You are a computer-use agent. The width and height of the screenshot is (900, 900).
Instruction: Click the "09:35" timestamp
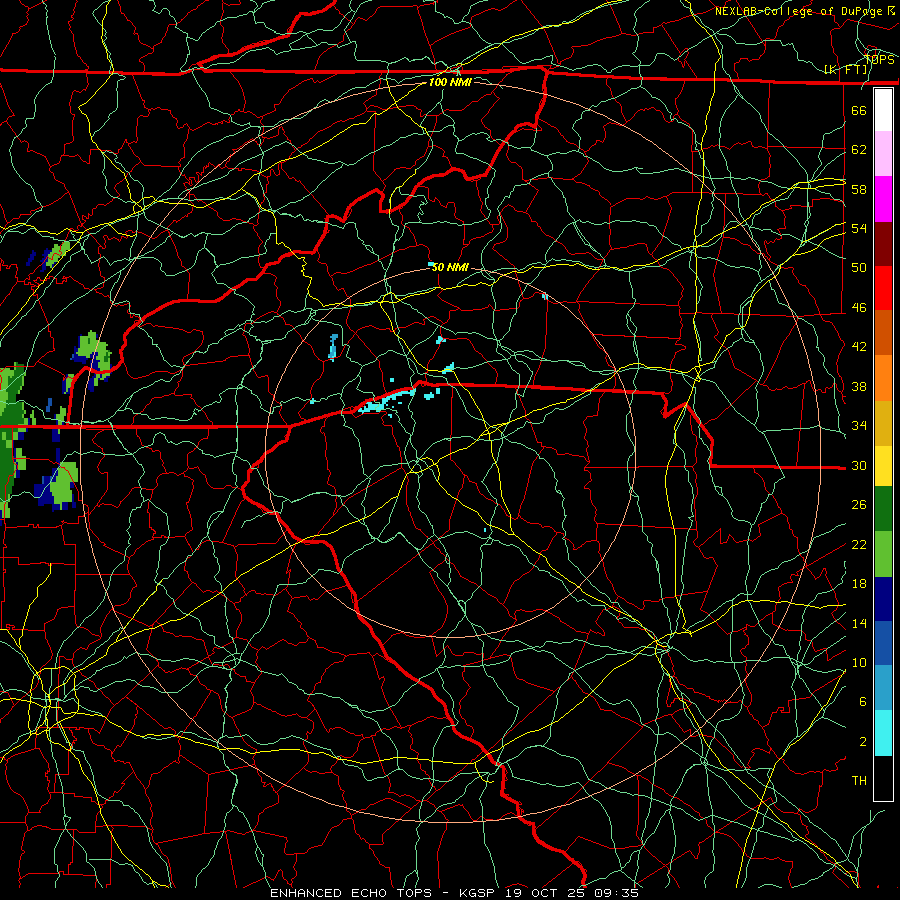[618, 893]
